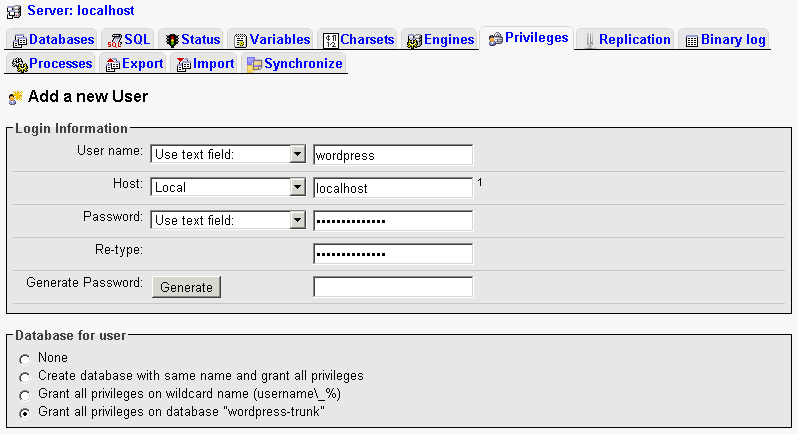Click the Processes tab icon

(x=19, y=64)
